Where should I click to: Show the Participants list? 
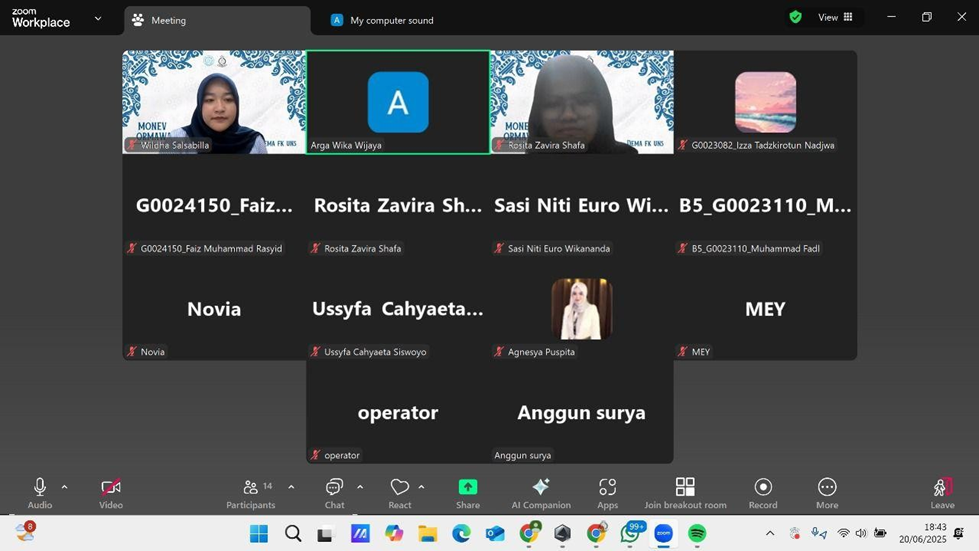tap(251, 491)
